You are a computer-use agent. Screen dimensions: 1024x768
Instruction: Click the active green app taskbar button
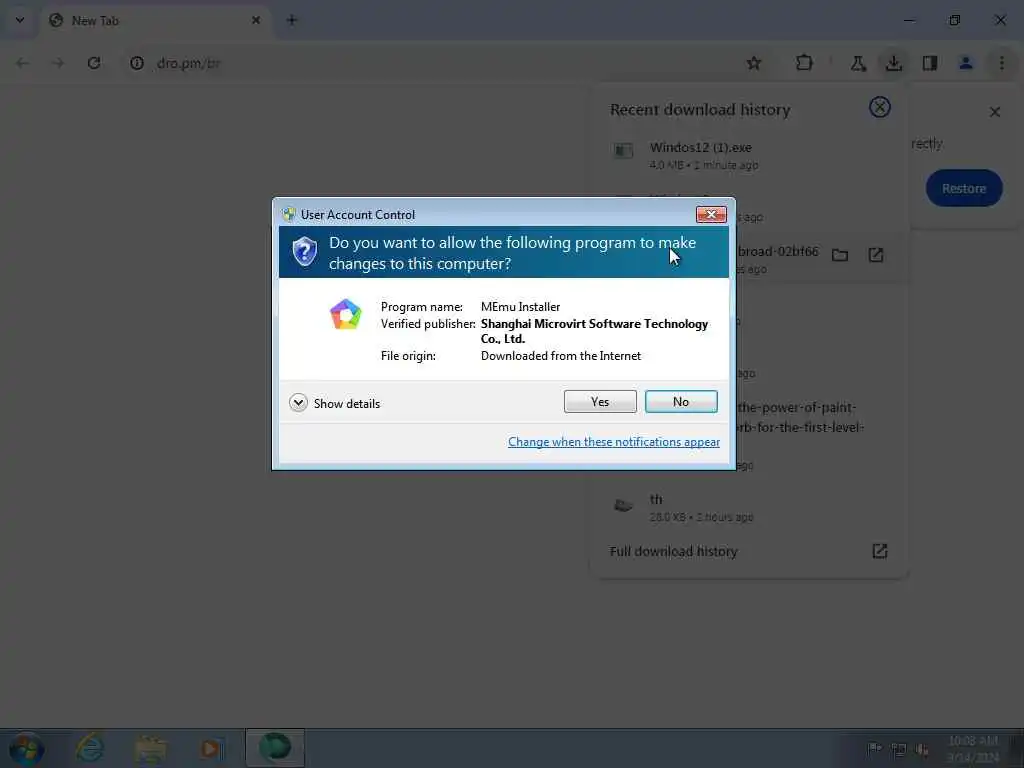274,748
